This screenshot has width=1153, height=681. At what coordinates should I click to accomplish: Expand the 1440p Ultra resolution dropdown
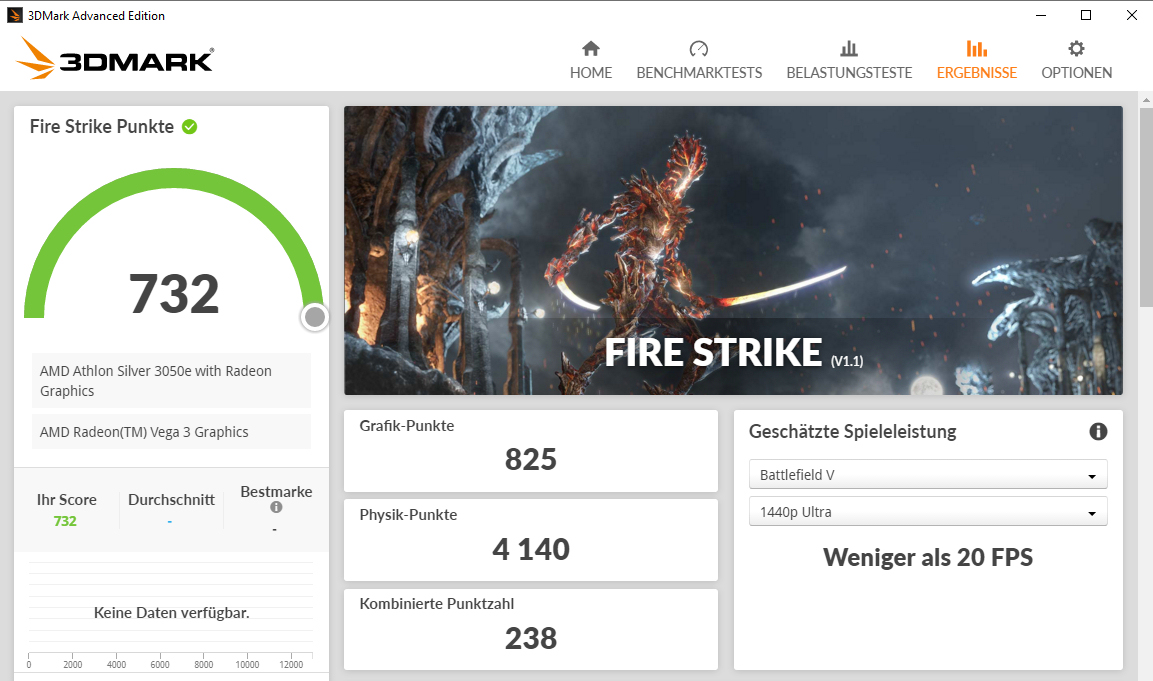tap(928, 512)
